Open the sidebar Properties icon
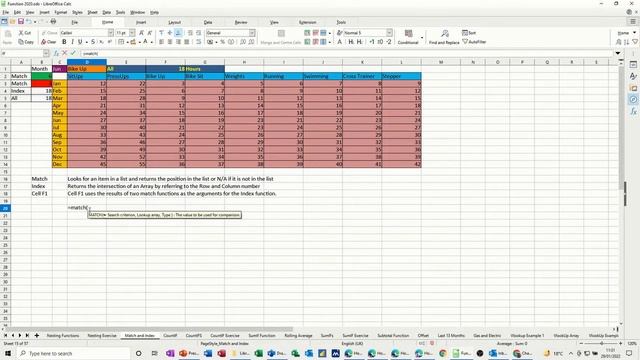 (633, 64)
